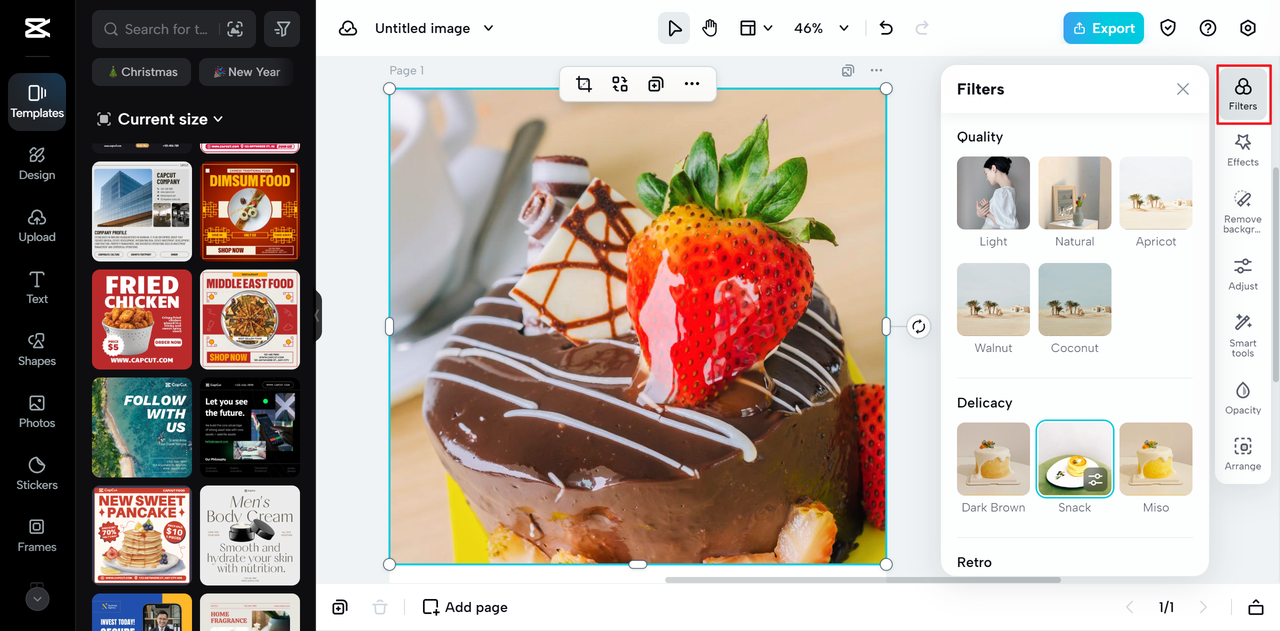Open the shield privacy icon
Viewport: 1280px width, 631px height.
click(x=1168, y=28)
